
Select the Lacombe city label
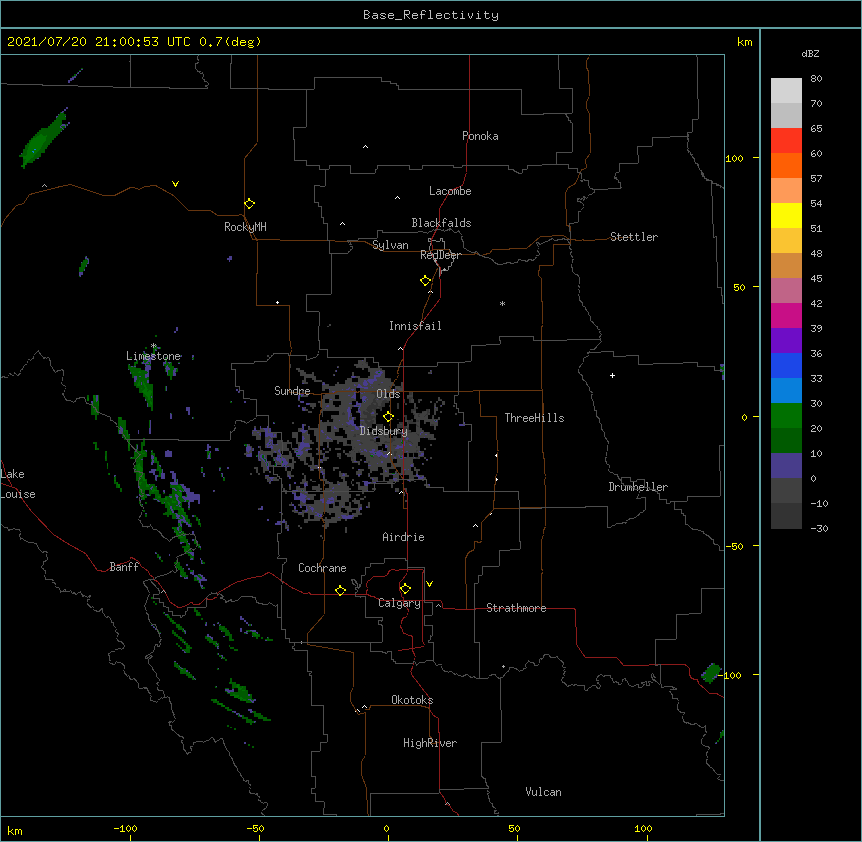(x=450, y=191)
